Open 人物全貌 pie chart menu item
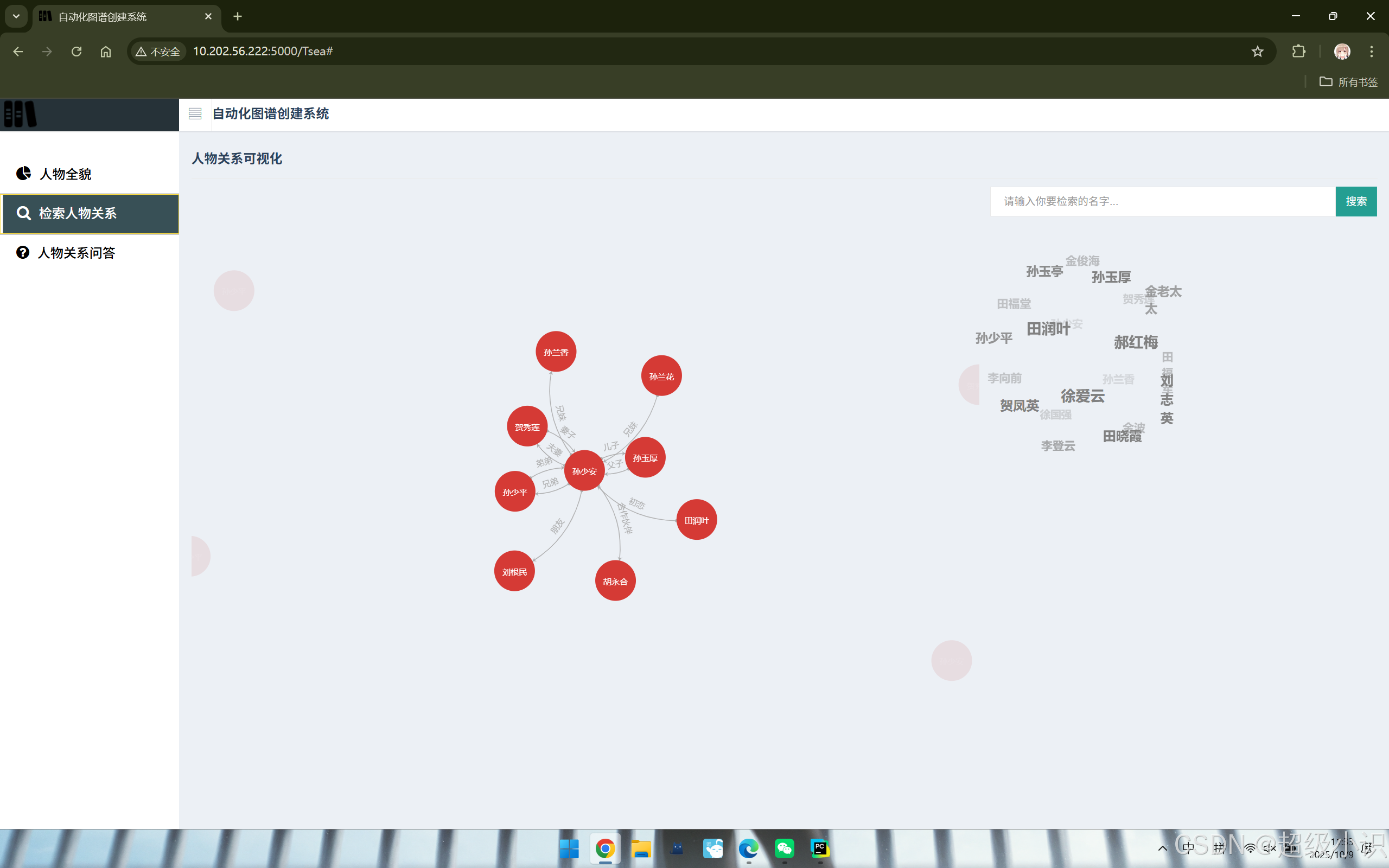1389x868 pixels. [65, 174]
